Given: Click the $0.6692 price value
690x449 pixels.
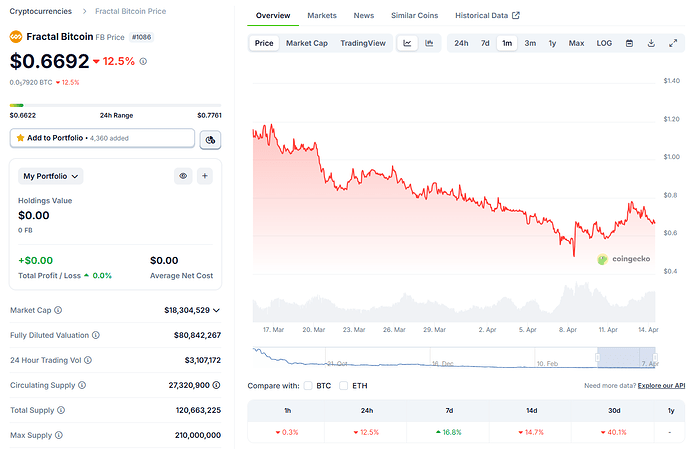Looking at the screenshot, I should click(x=49, y=61).
